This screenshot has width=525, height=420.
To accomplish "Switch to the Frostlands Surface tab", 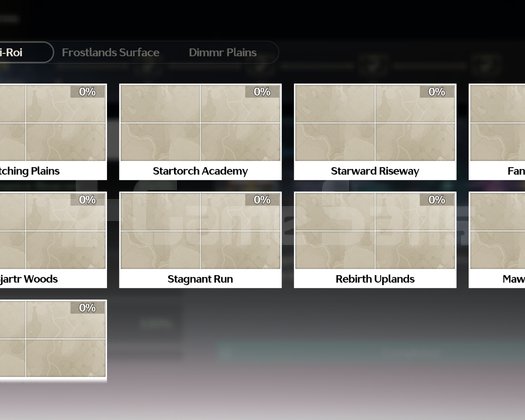I will pyautogui.click(x=110, y=53).
